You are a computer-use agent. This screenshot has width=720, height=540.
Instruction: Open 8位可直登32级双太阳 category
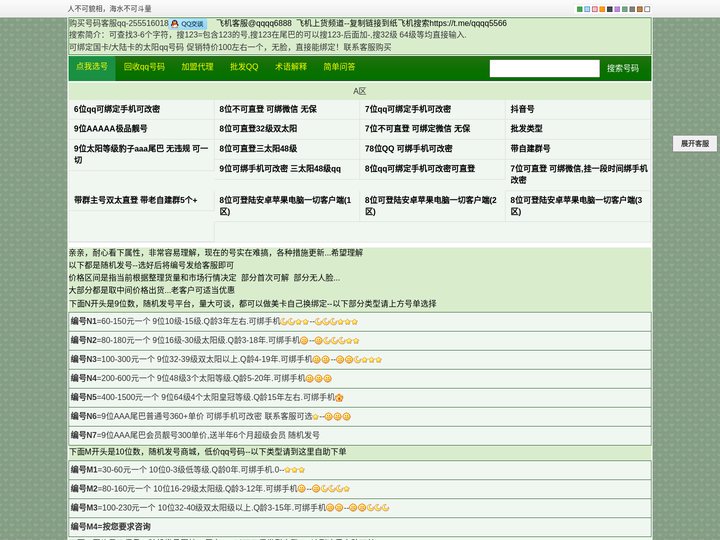258,129
